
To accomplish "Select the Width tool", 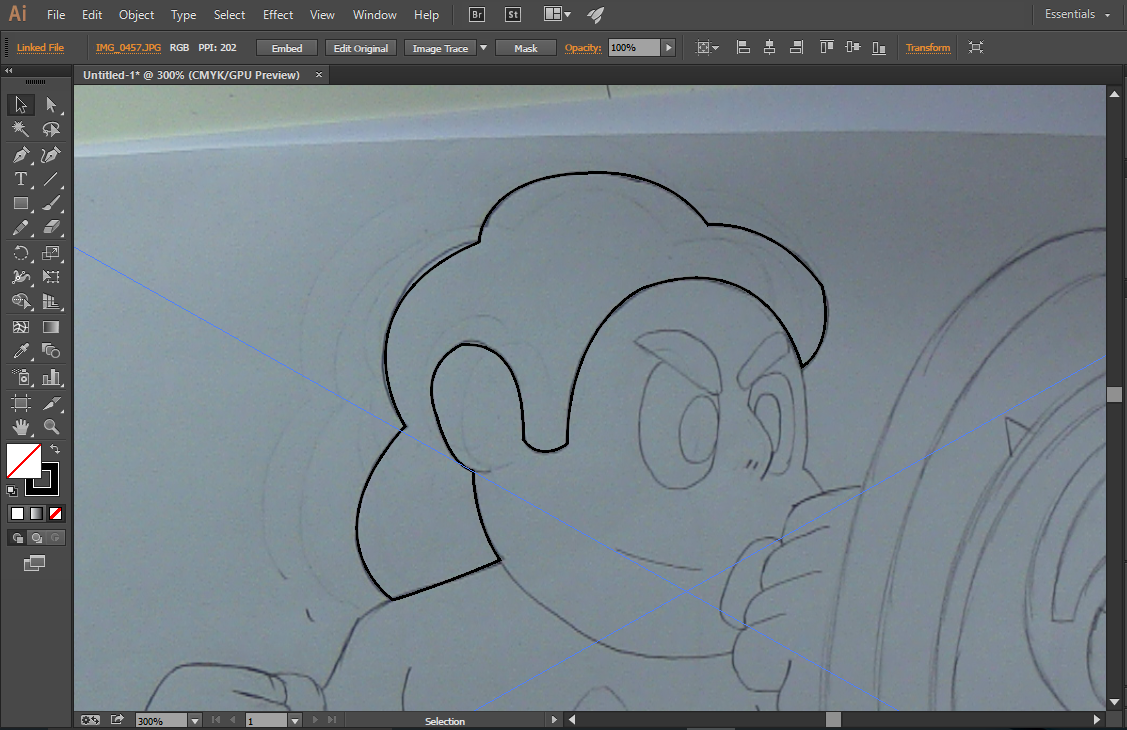I will 21,277.
